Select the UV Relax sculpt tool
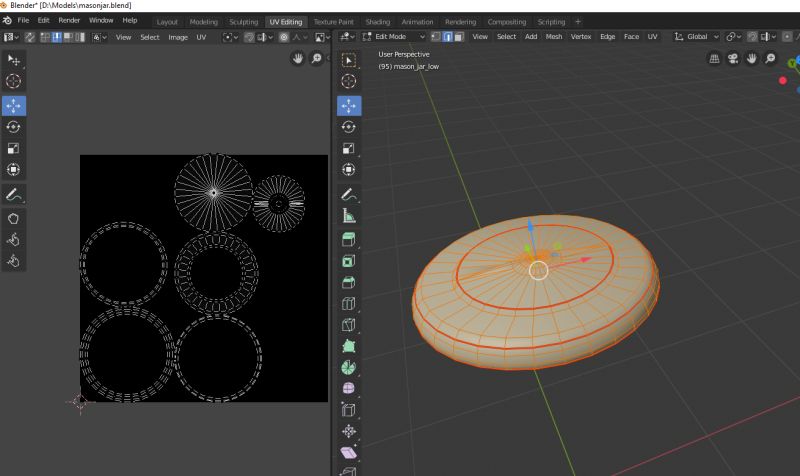 tap(13, 240)
